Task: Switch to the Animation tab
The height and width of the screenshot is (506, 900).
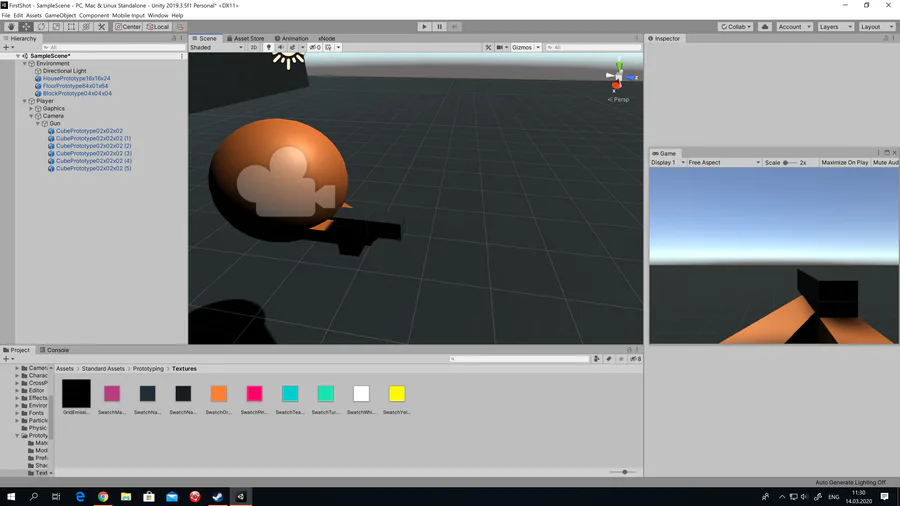Action: tap(291, 38)
